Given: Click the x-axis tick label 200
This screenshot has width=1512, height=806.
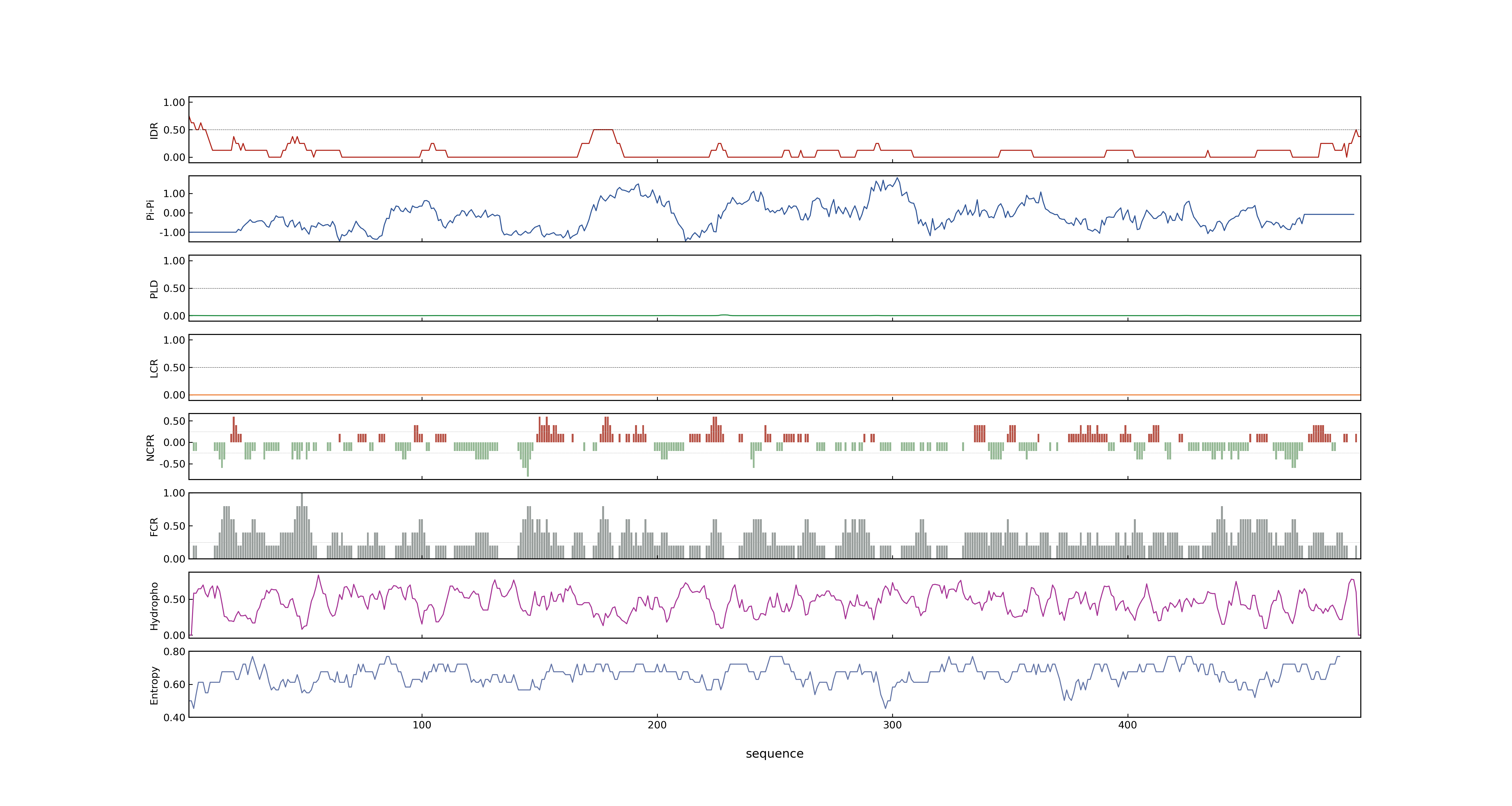Looking at the screenshot, I should tap(657, 725).
